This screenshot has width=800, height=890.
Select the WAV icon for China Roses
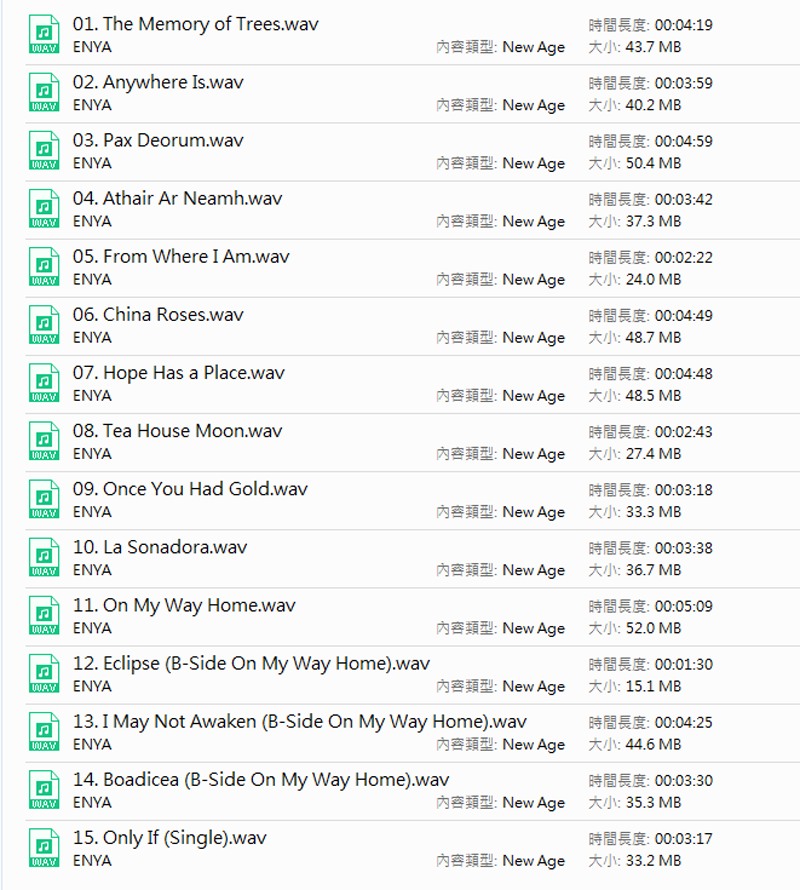(43, 325)
